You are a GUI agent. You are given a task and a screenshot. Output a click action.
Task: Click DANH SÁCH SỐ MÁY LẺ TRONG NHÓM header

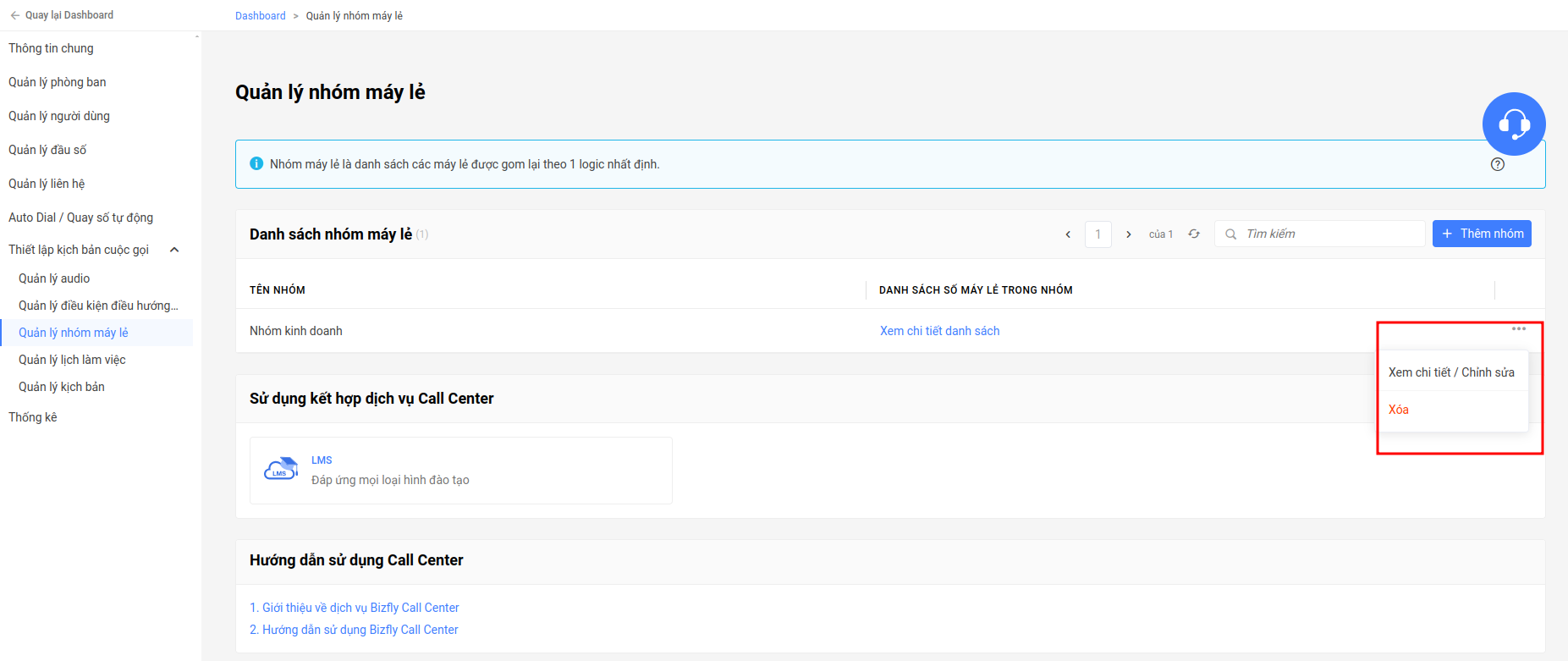tap(976, 290)
